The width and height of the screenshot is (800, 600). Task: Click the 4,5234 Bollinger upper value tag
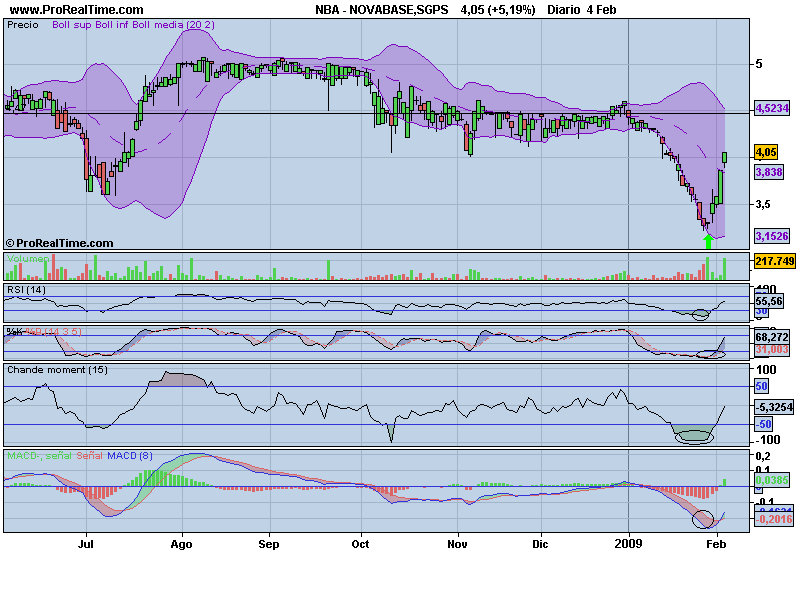pos(772,108)
